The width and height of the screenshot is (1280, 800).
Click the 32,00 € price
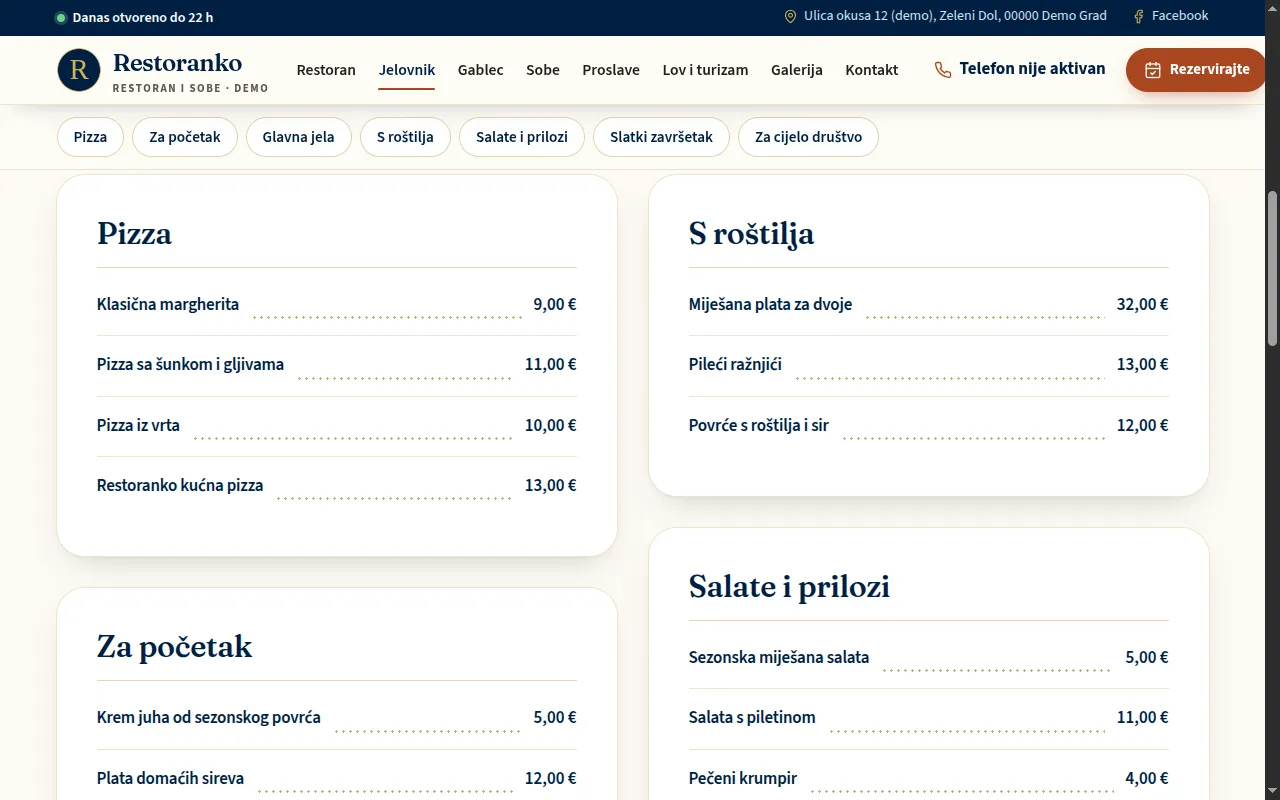tap(1142, 304)
